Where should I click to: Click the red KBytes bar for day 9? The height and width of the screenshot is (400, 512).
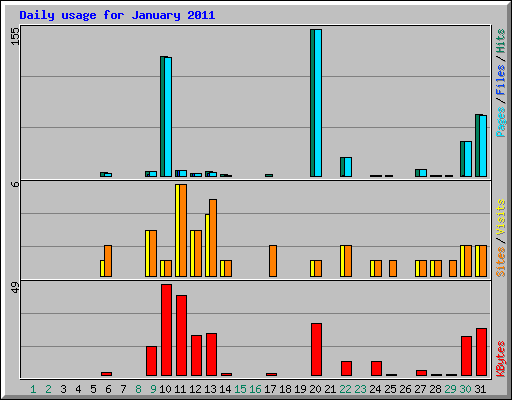(151, 361)
